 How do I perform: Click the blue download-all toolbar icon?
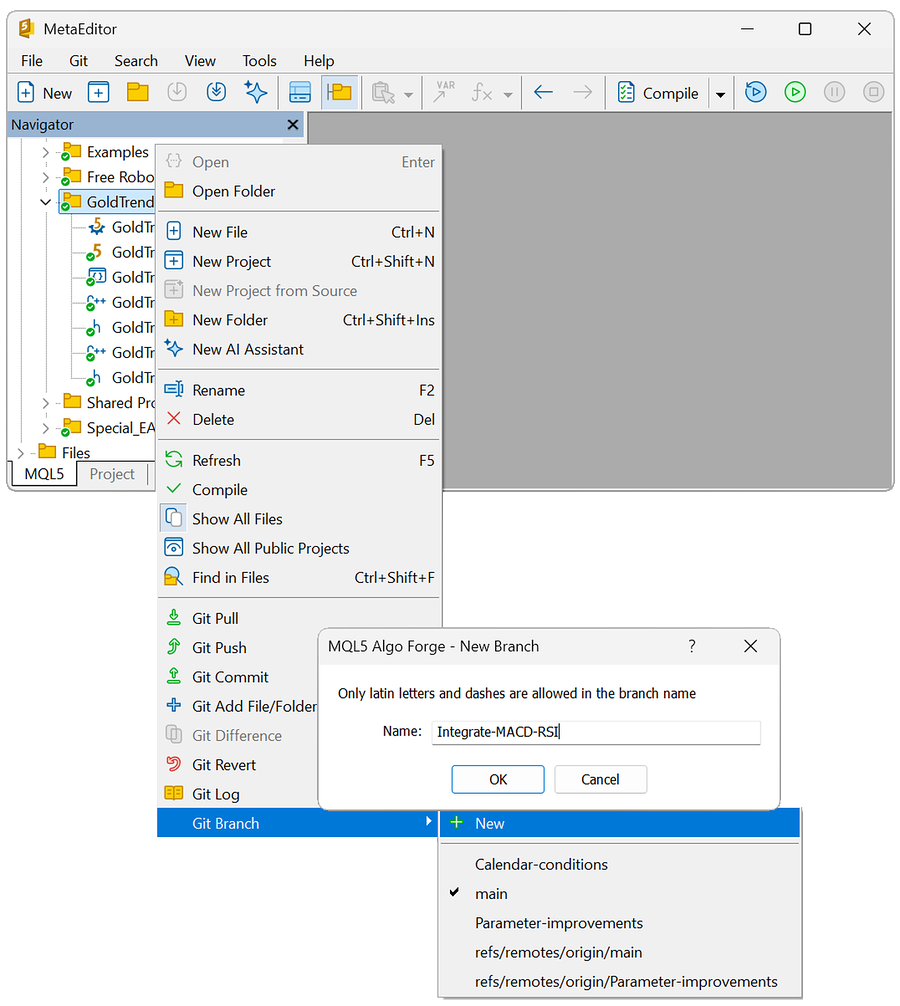(x=216, y=92)
